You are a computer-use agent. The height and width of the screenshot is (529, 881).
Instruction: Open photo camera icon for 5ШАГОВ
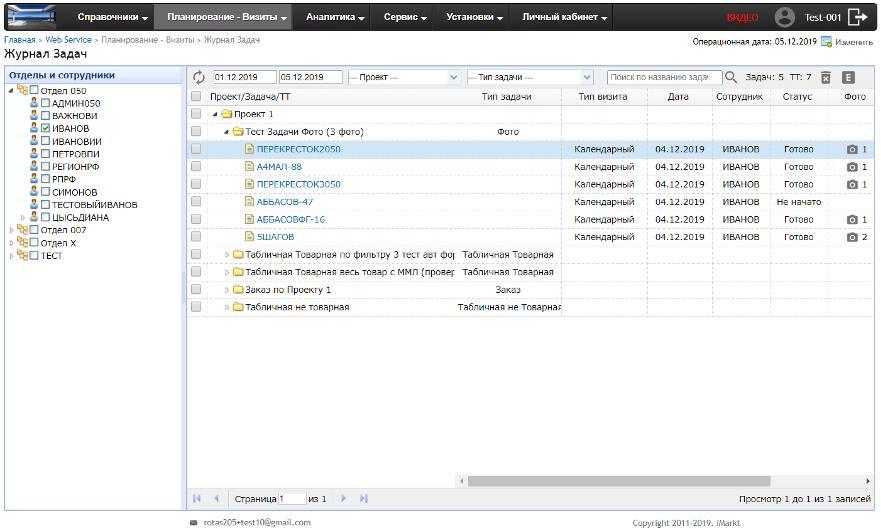coord(852,237)
